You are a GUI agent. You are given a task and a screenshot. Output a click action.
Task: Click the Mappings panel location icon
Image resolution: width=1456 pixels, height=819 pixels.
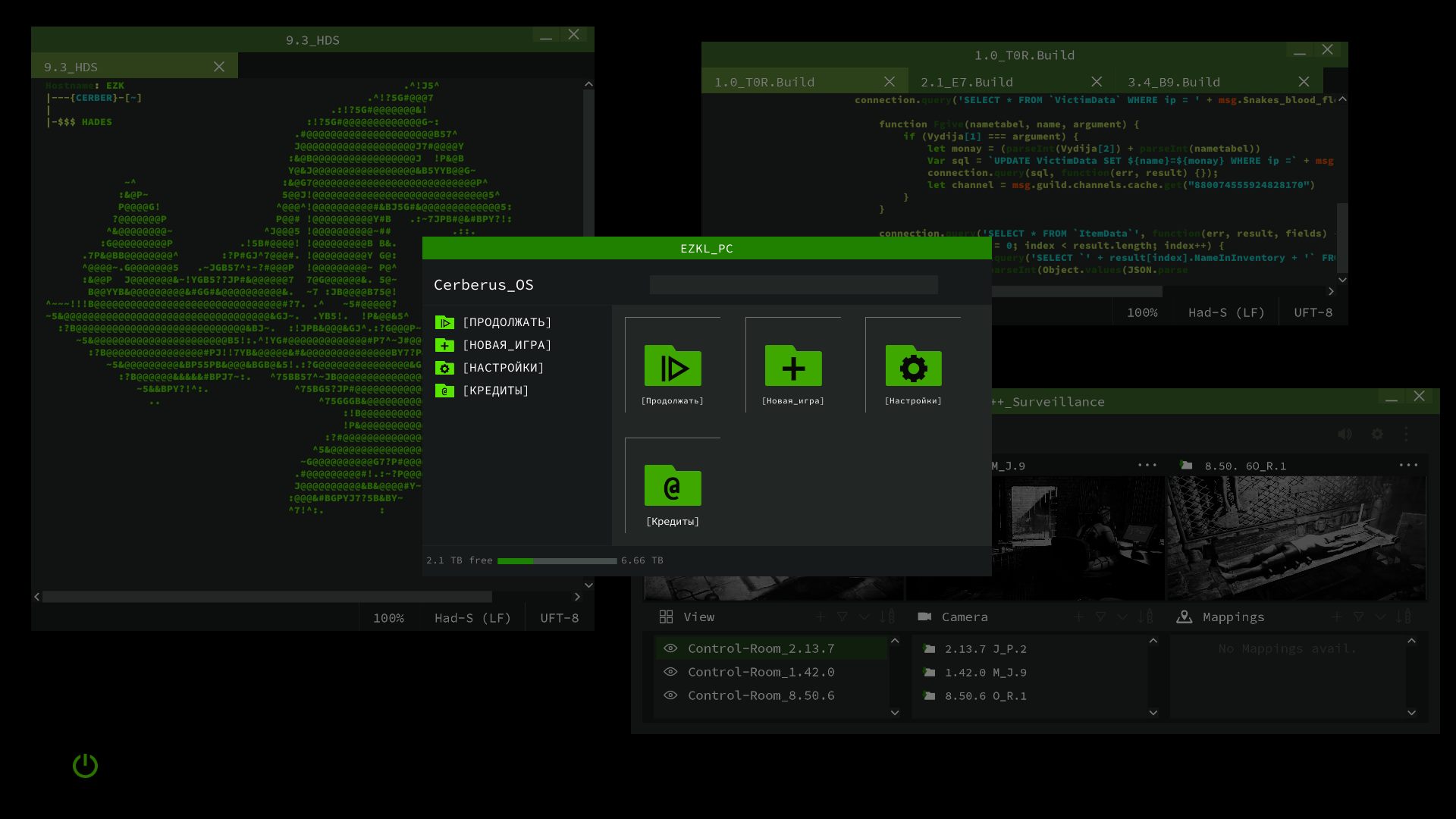[1184, 617]
